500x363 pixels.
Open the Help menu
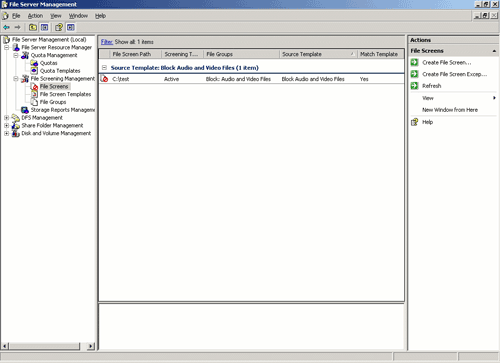coord(100,16)
